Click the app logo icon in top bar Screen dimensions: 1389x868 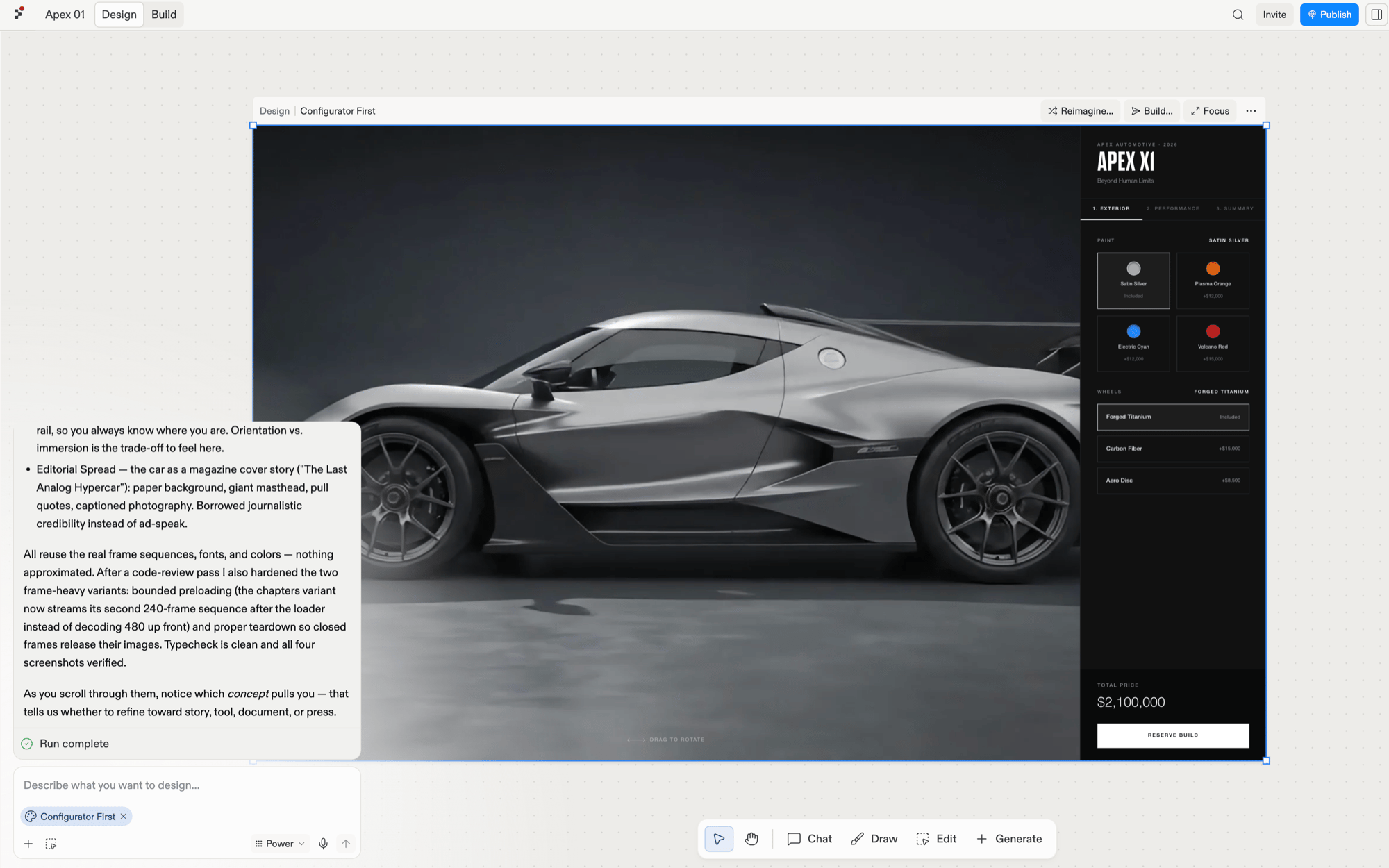point(19,13)
